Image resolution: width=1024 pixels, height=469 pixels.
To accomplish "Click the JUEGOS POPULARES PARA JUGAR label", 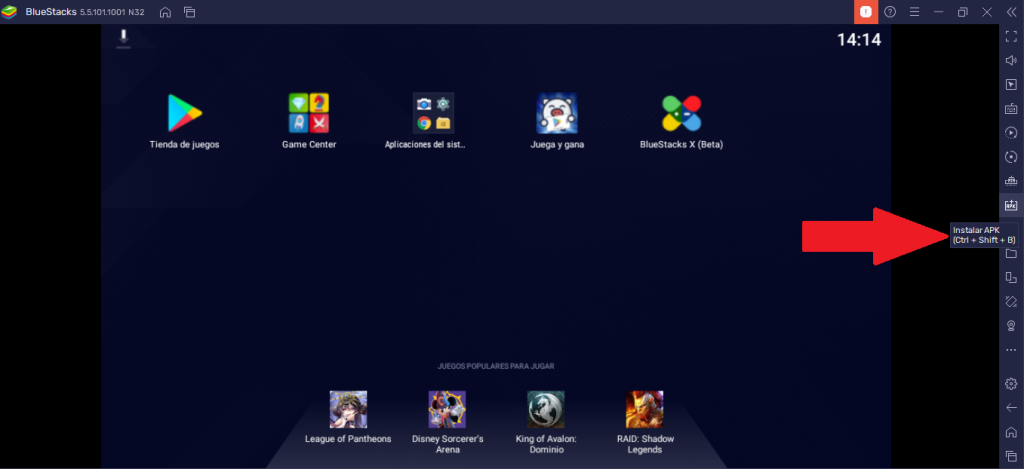I will (496, 366).
